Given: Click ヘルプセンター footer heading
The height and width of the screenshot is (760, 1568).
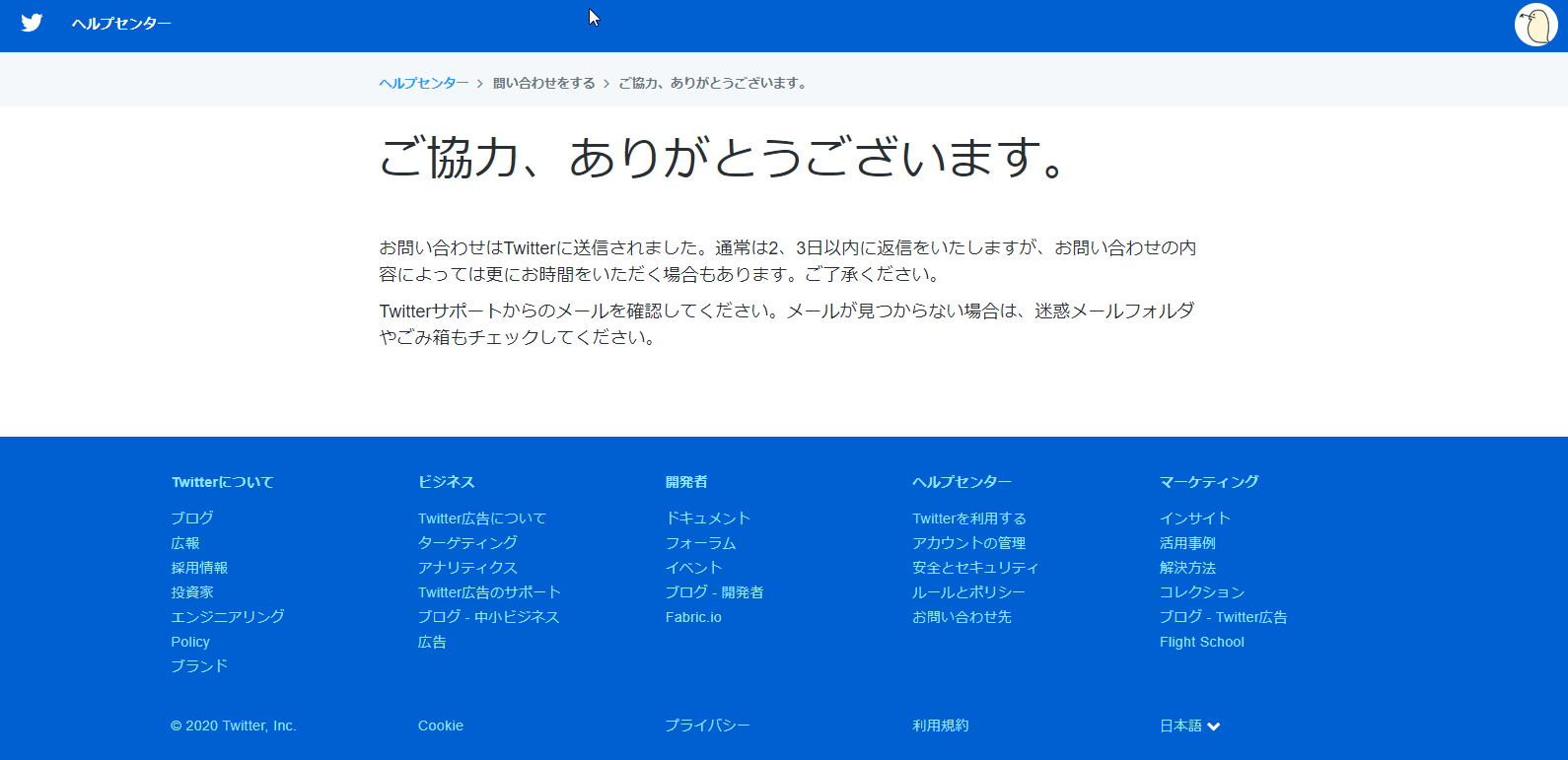Looking at the screenshot, I should pyautogui.click(x=962, y=482).
